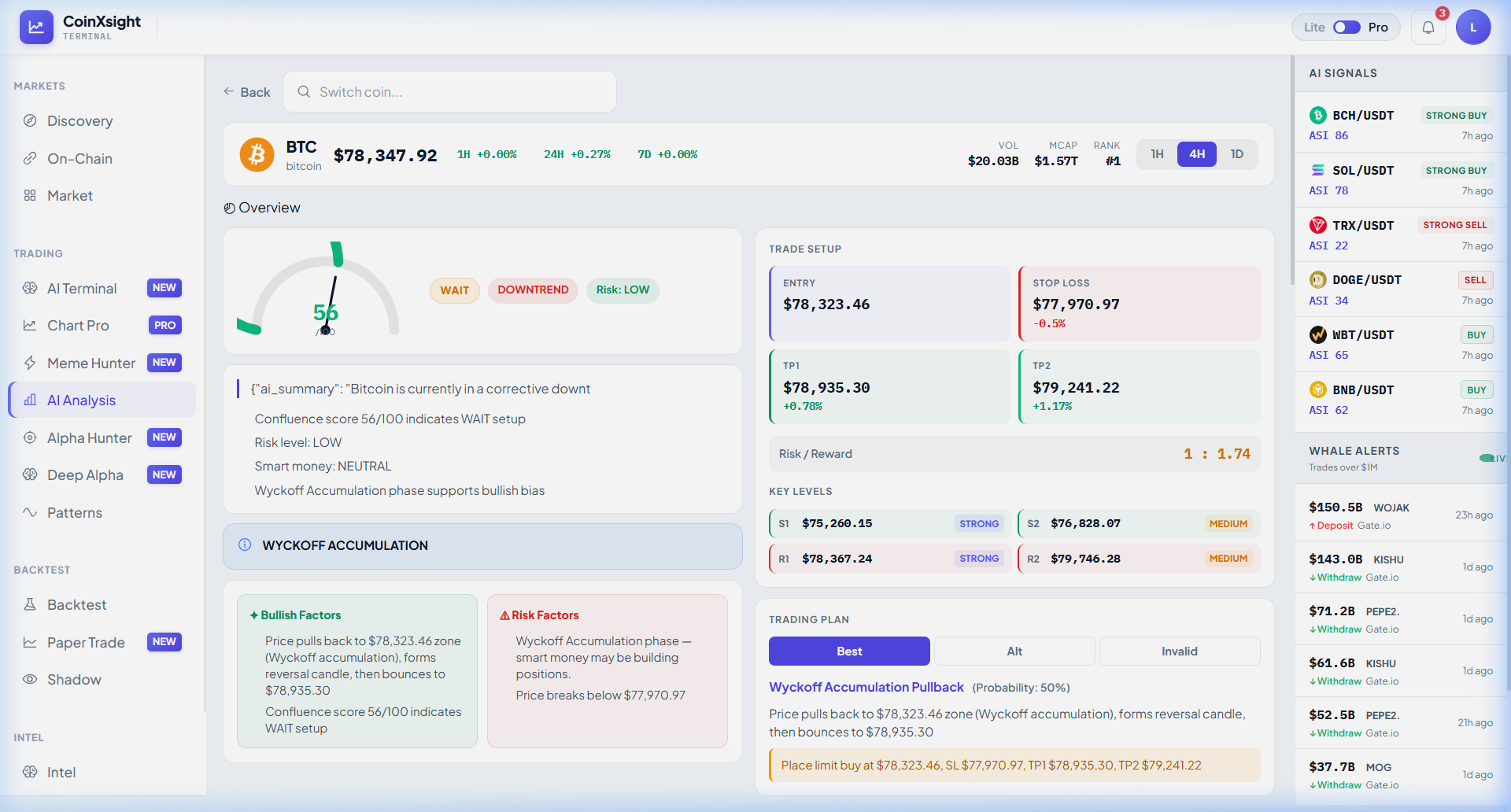Select the 1D timeframe

tap(1237, 154)
